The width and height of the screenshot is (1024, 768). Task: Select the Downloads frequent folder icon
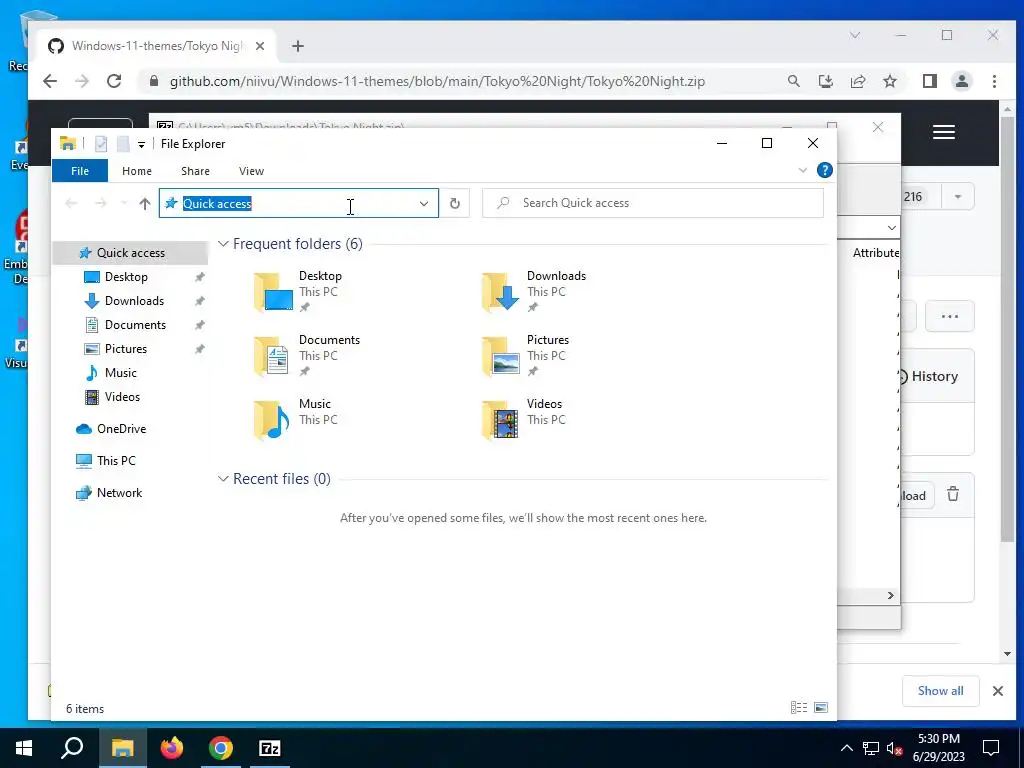501,291
